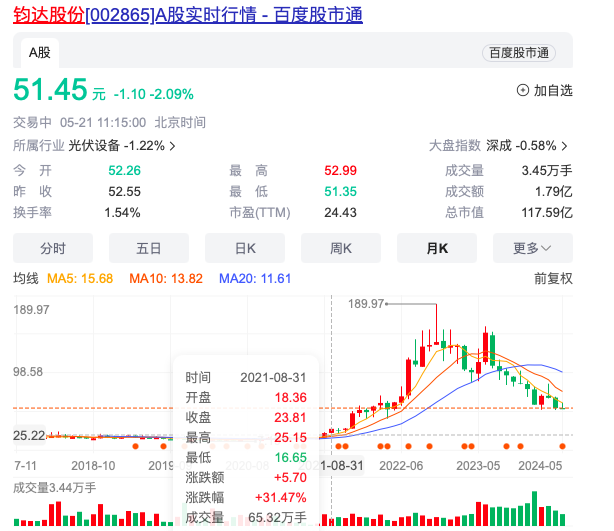This screenshot has height=531, width=614.
Task: Expand the 光伏设备 industry chevron
Action: [173, 146]
